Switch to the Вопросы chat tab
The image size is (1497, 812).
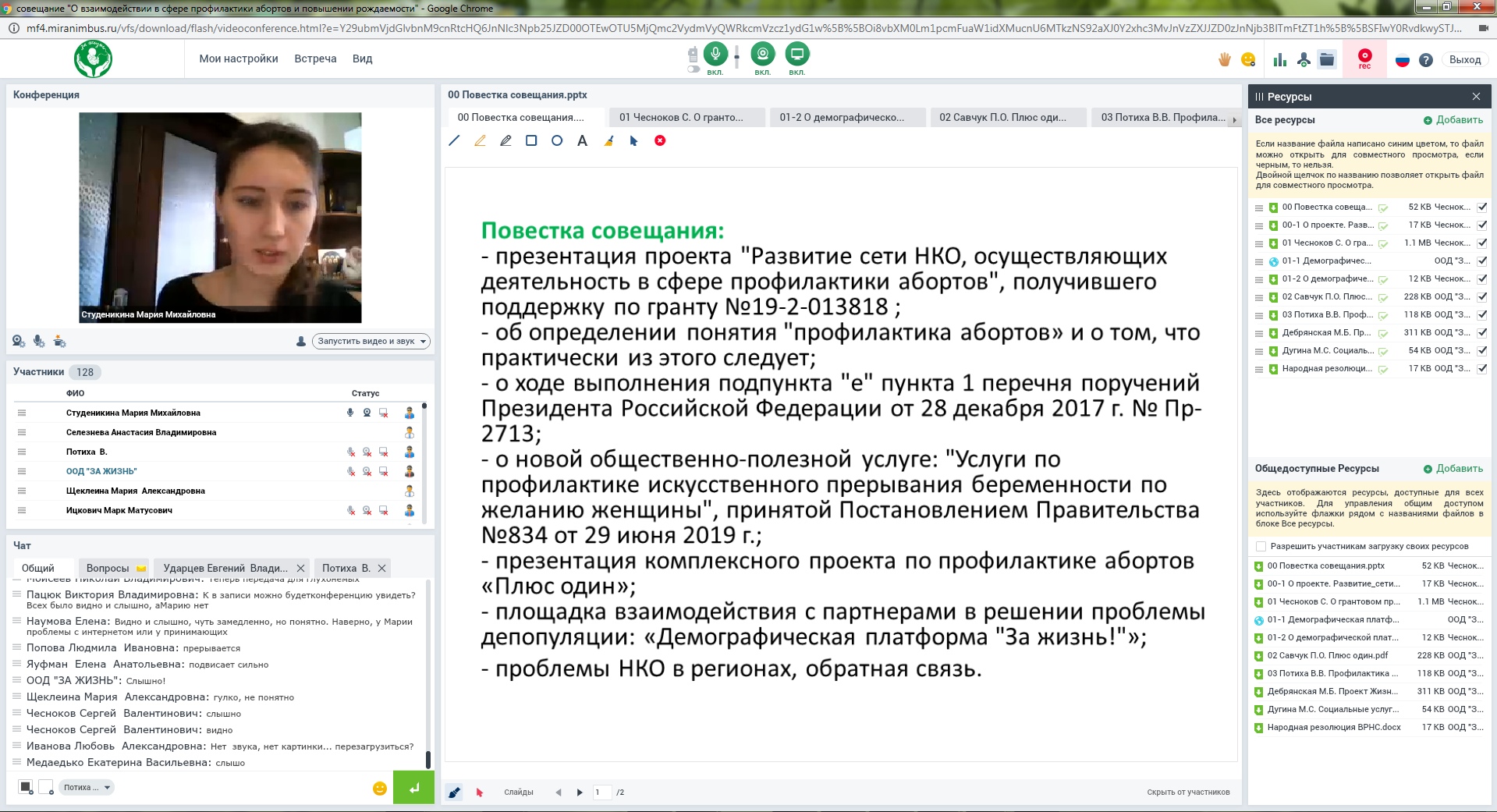[115, 568]
